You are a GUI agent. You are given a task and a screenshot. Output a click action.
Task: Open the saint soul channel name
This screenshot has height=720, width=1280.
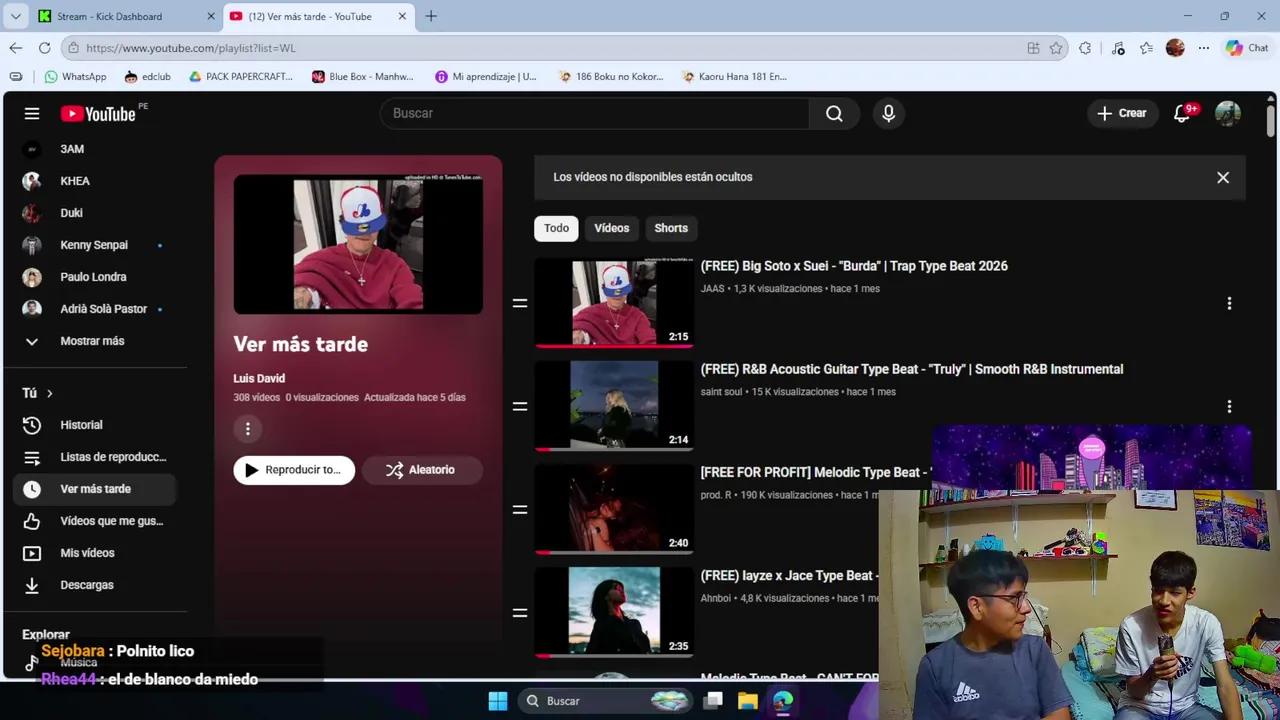click(721, 392)
